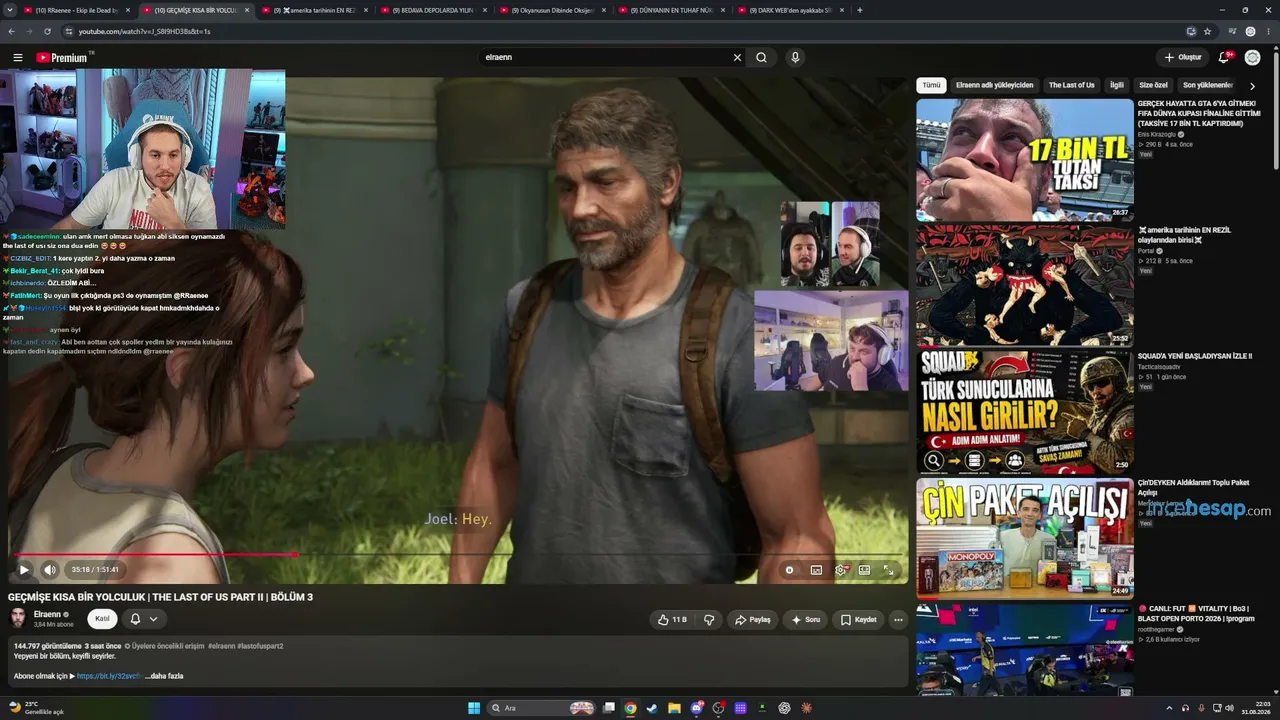Click the Soru ask button
The width and height of the screenshot is (1280, 720).
805,620
